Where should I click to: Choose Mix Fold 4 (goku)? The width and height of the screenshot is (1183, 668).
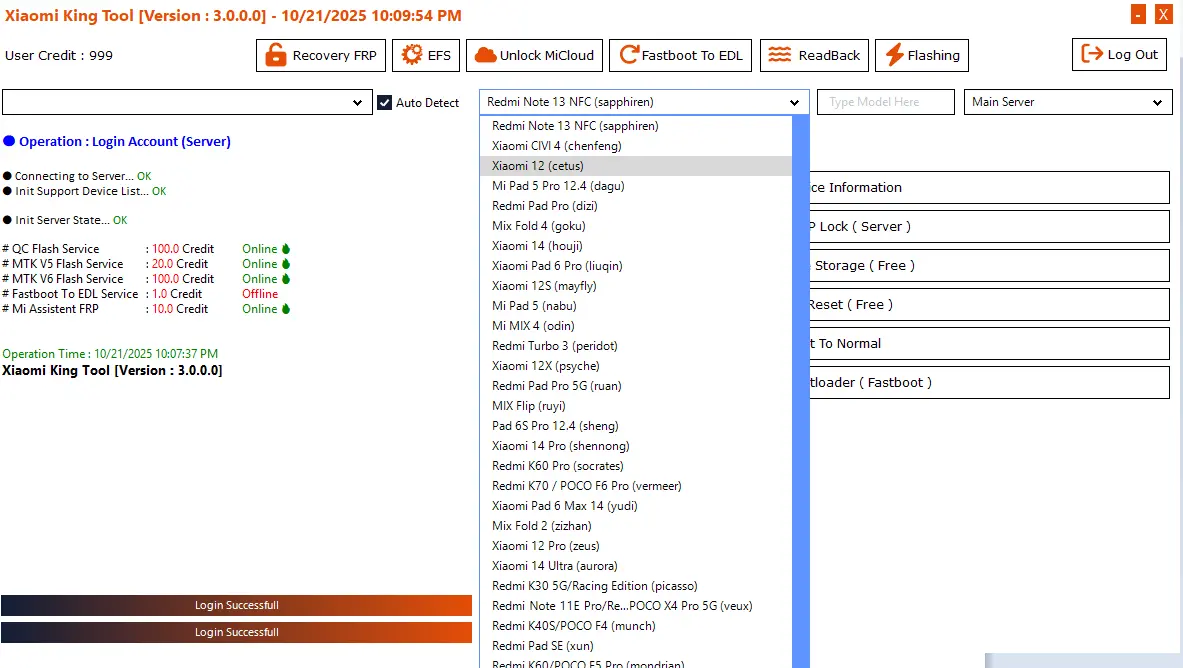636,226
